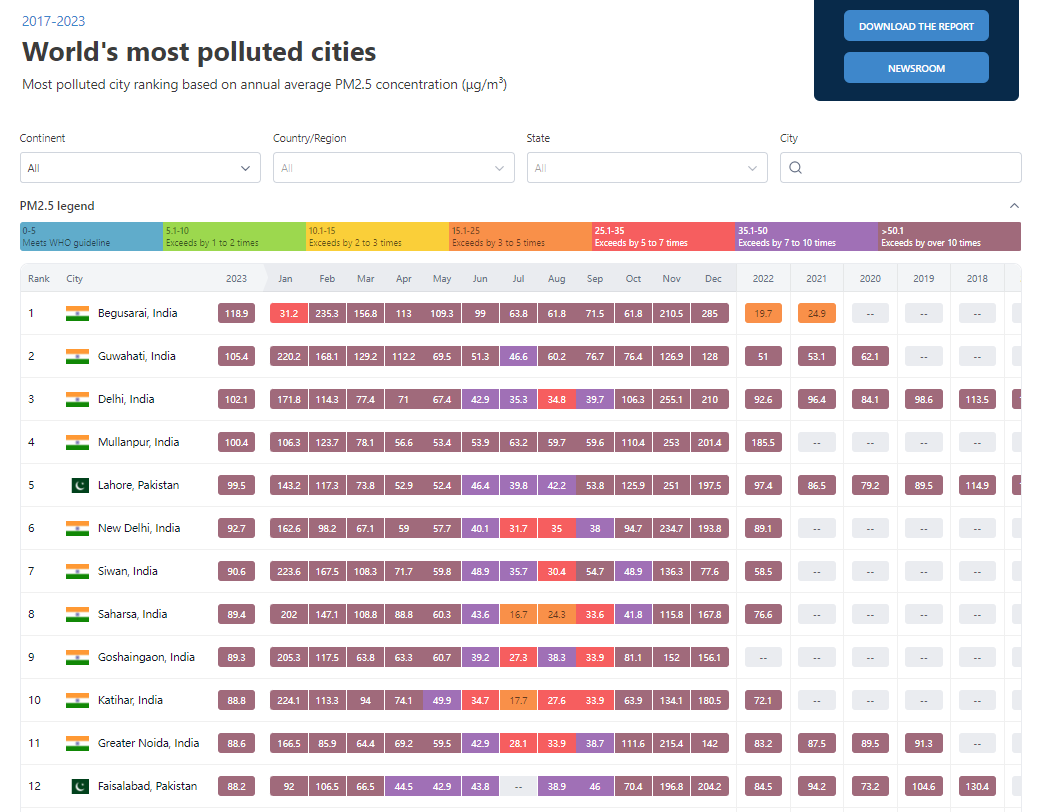
Task: Click the 2023 column header
Action: click(236, 279)
